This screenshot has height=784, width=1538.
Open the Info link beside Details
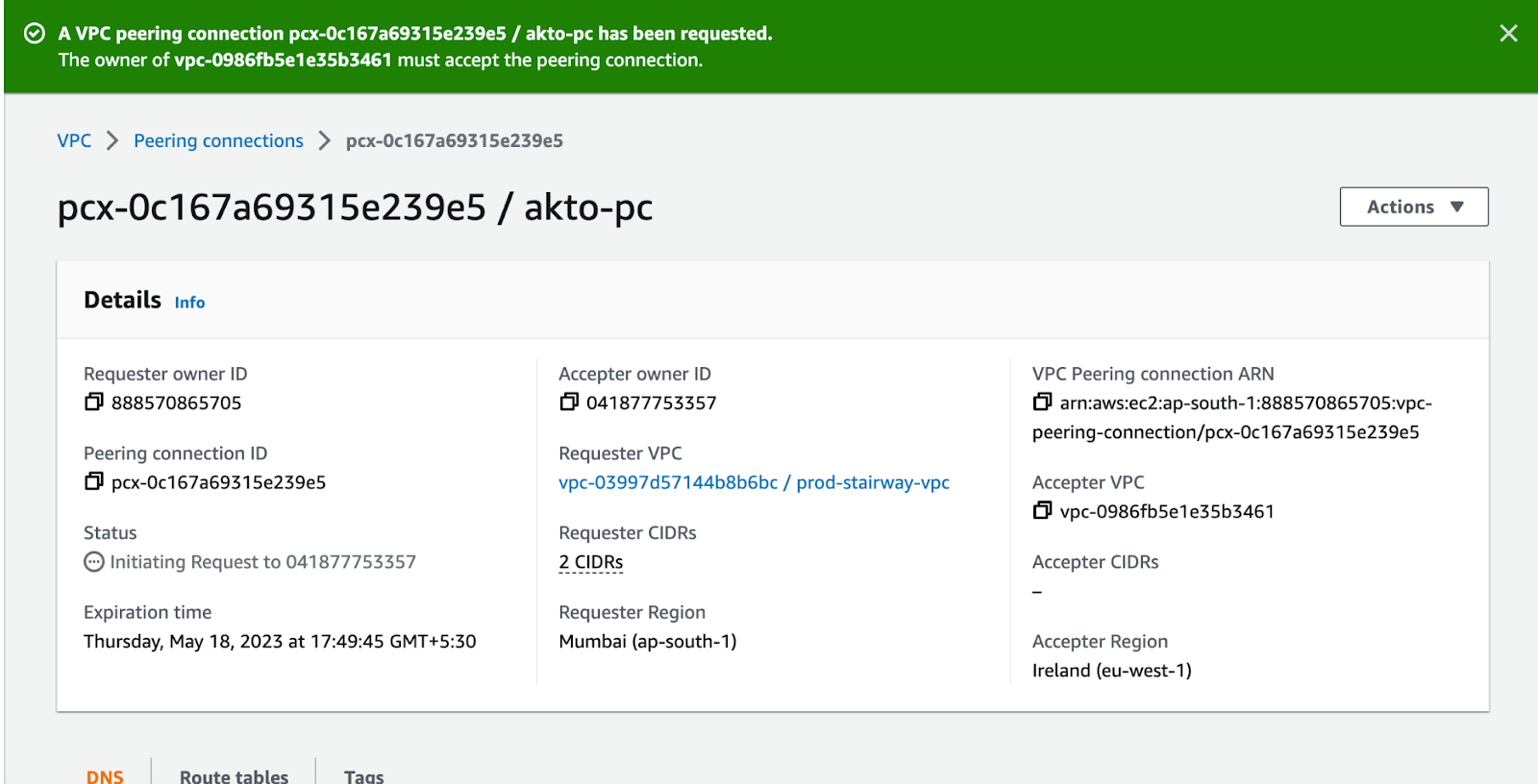(189, 303)
